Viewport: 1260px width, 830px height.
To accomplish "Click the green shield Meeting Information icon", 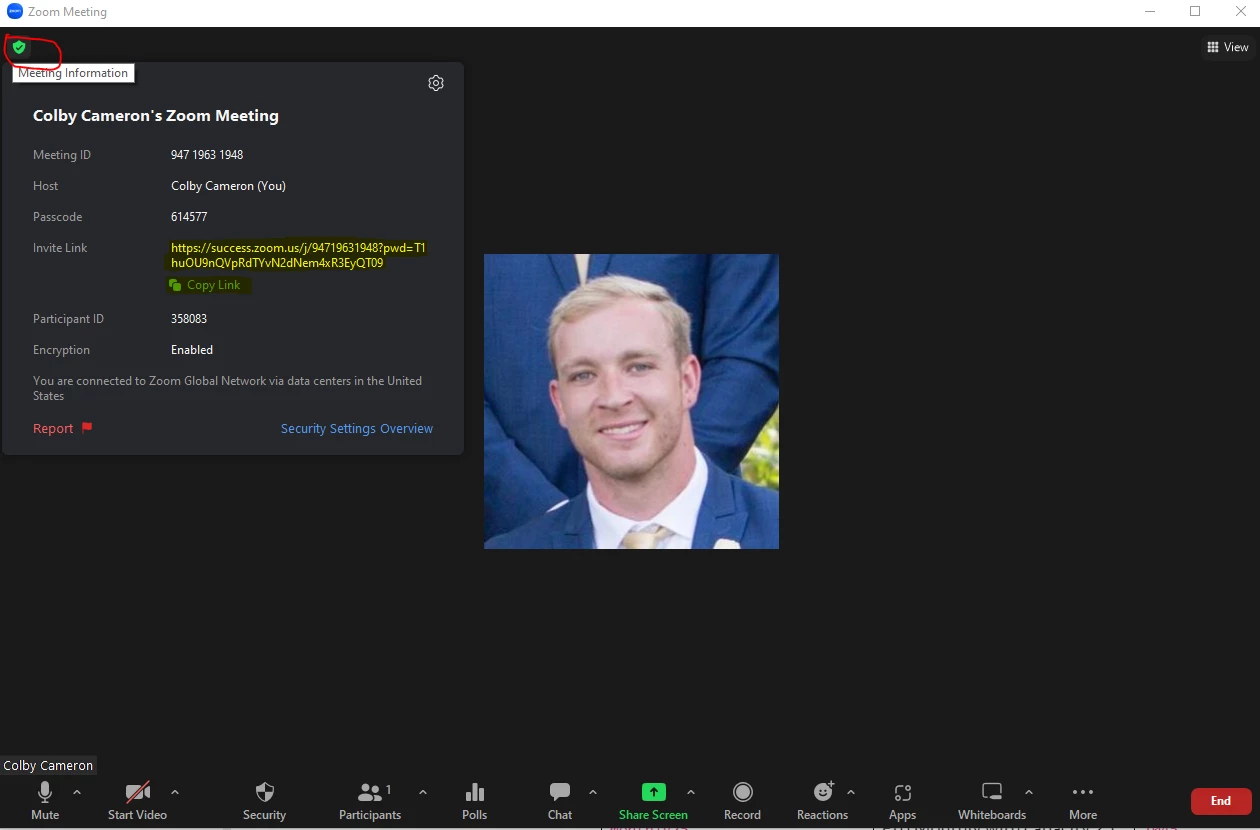I will point(19,47).
